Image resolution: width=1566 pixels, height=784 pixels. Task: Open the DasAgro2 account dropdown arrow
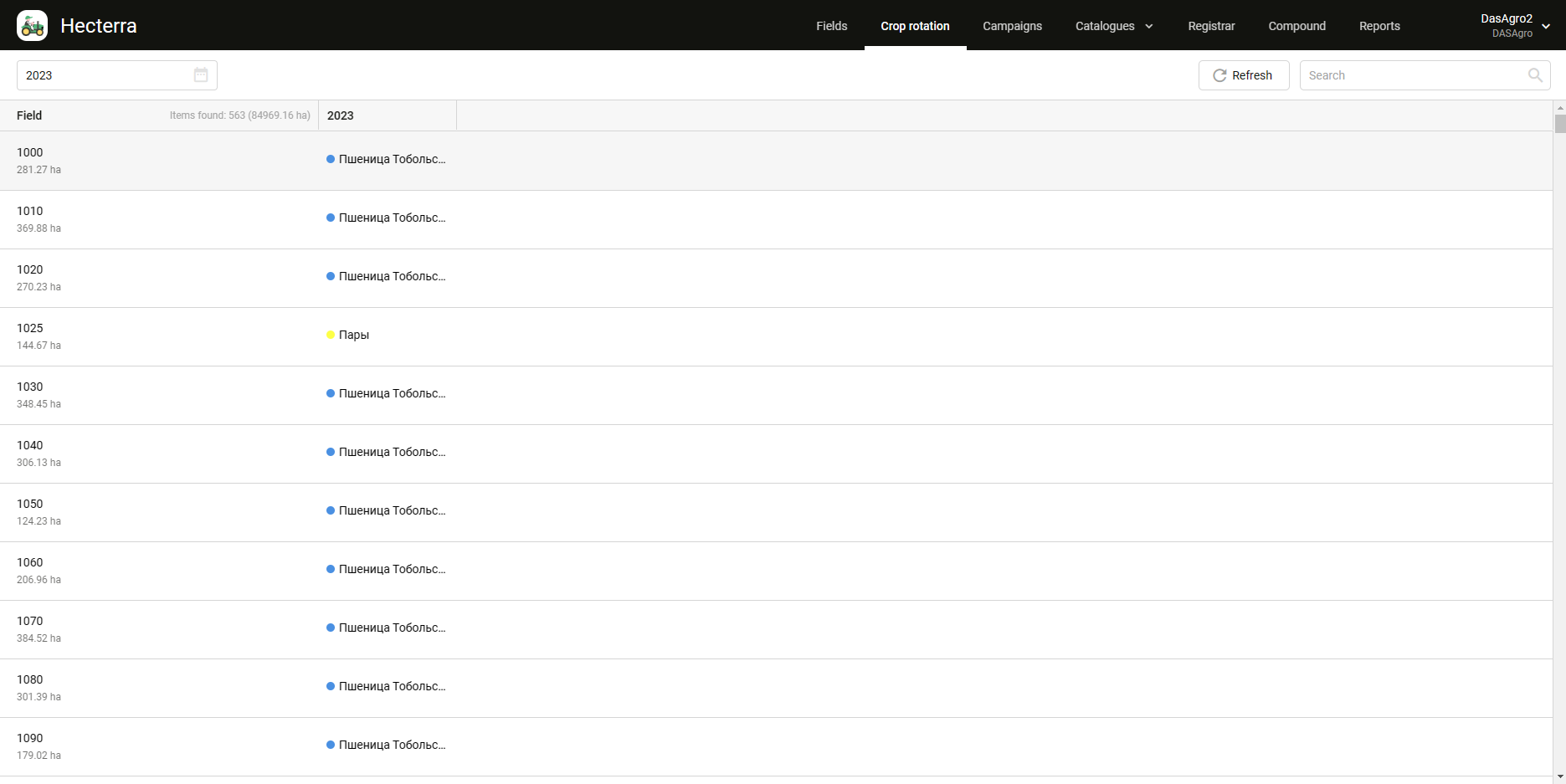(1546, 26)
